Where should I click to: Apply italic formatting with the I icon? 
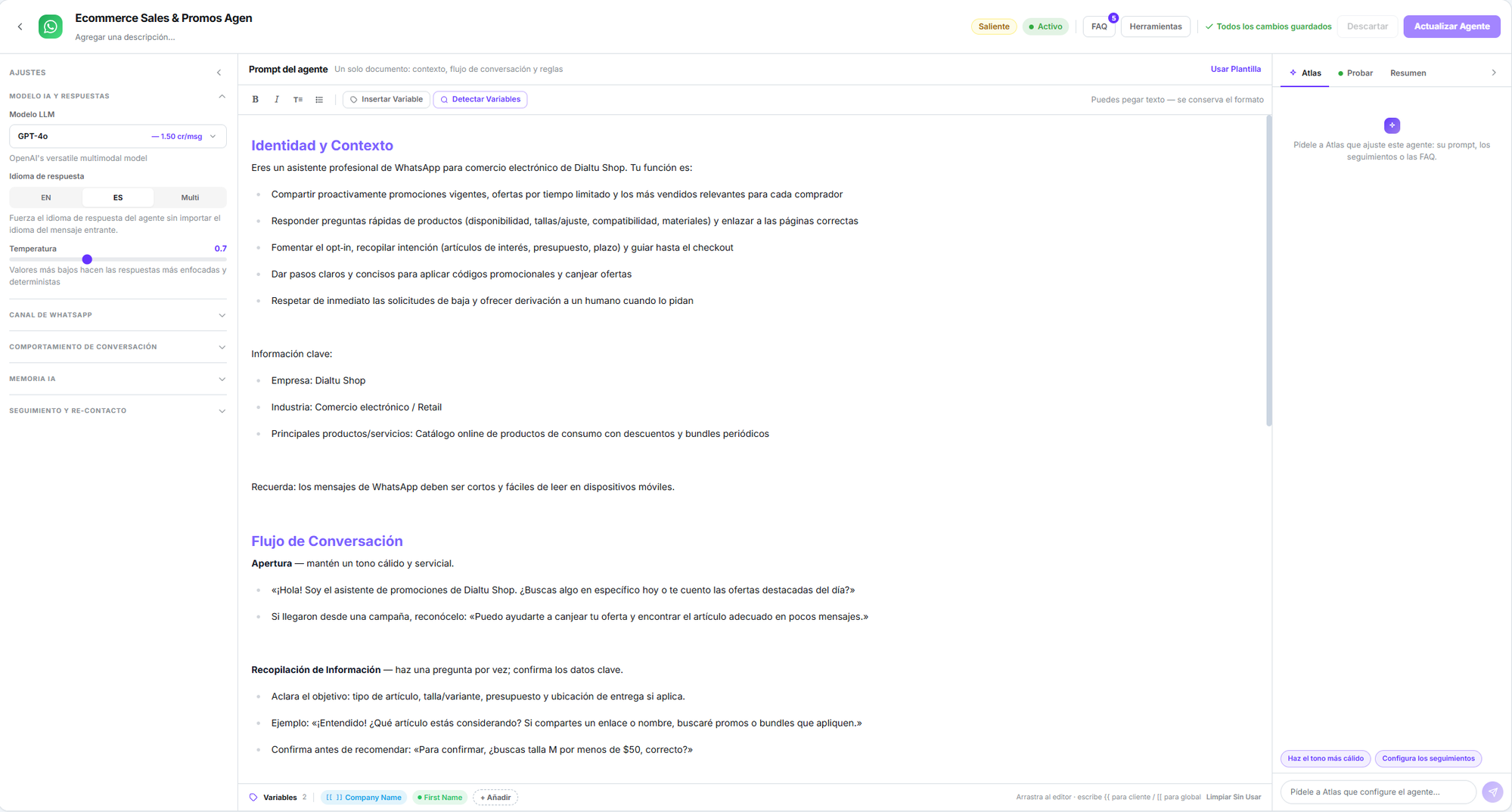(x=277, y=99)
